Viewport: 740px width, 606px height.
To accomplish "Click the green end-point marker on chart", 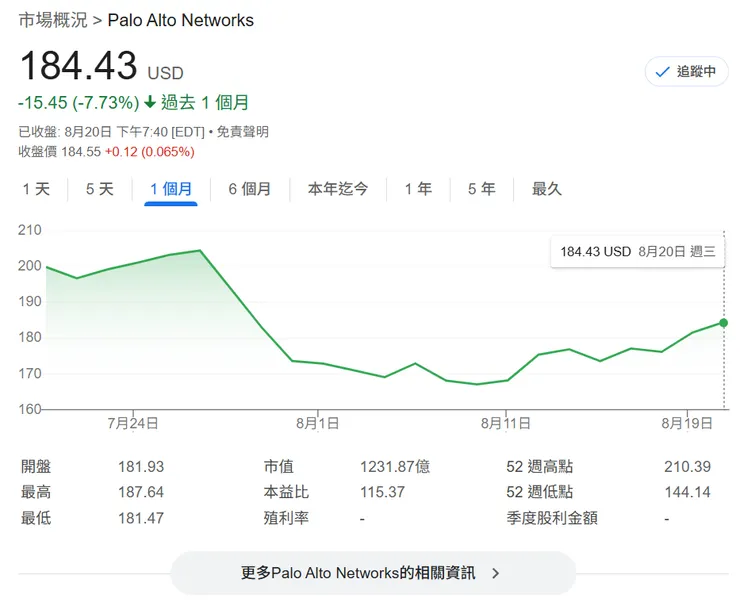I will click(723, 323).
